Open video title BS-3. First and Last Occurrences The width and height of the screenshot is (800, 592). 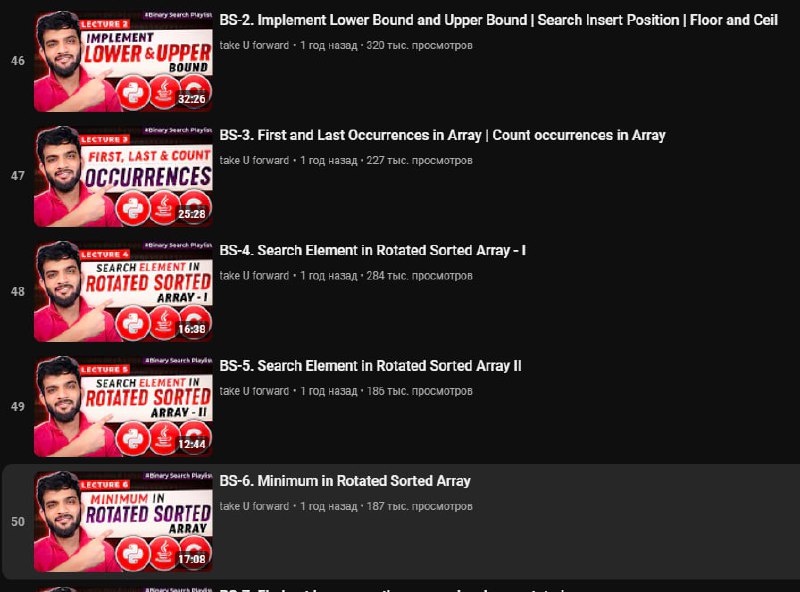(x=442, y=135)
